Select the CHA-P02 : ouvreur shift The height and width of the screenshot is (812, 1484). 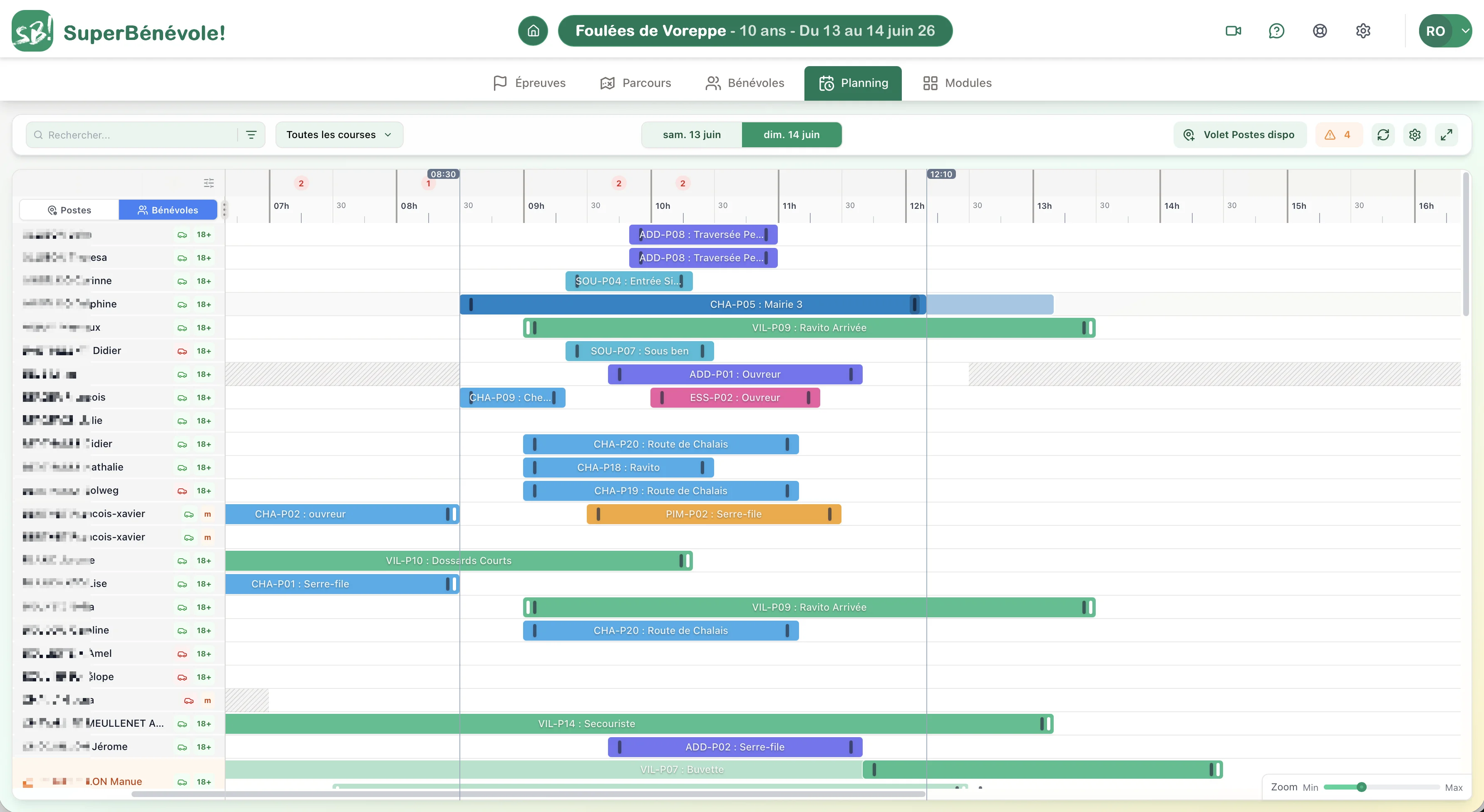342,514
